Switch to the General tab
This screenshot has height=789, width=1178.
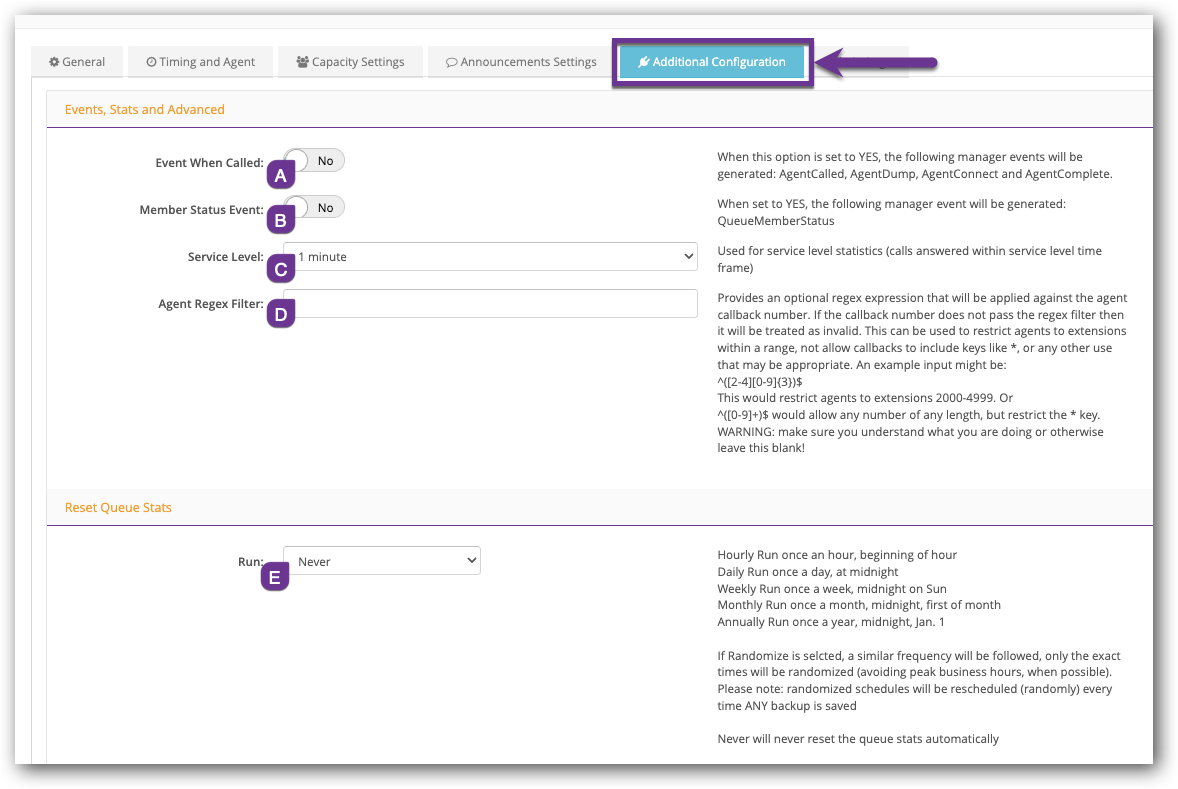(x=77, y=61)
